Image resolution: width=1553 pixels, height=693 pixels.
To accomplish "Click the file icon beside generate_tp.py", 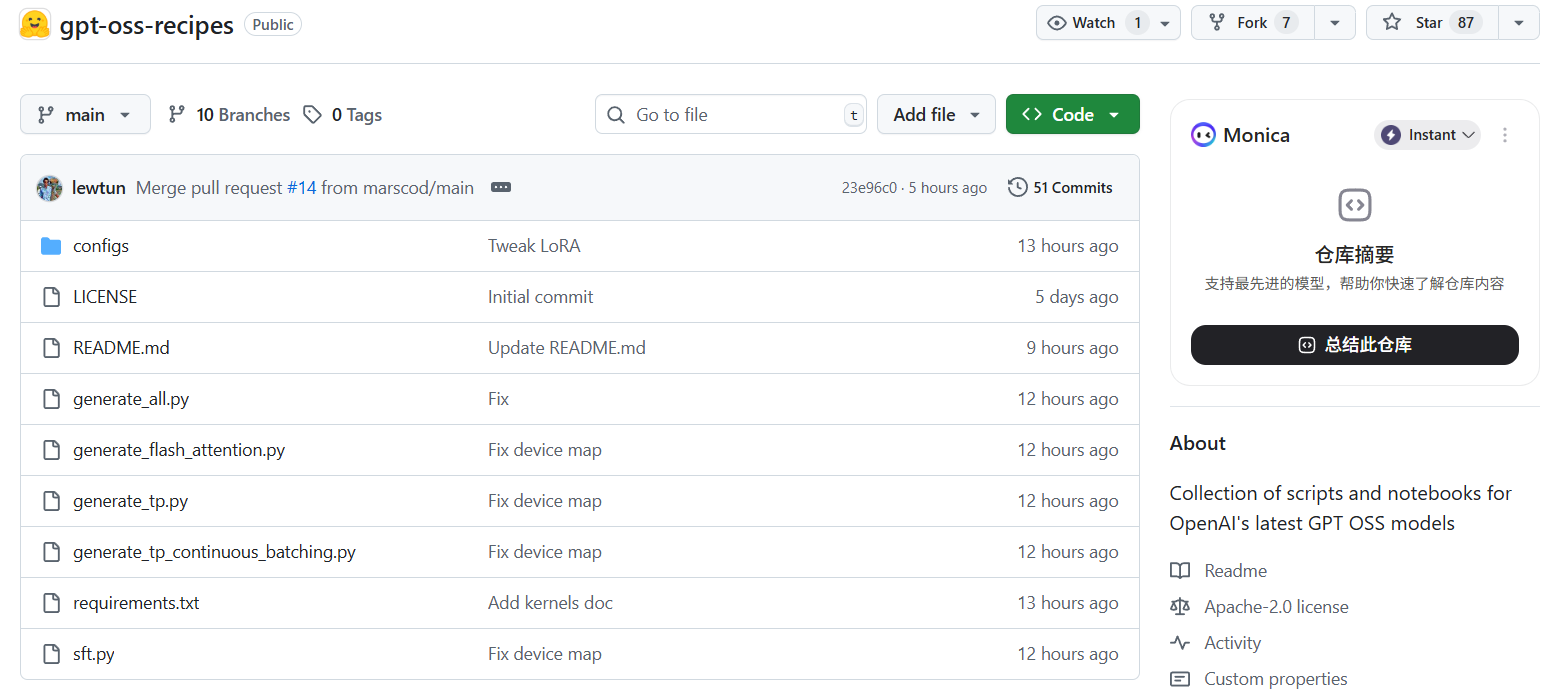I will pyautogui.click(x=51, y=501).
